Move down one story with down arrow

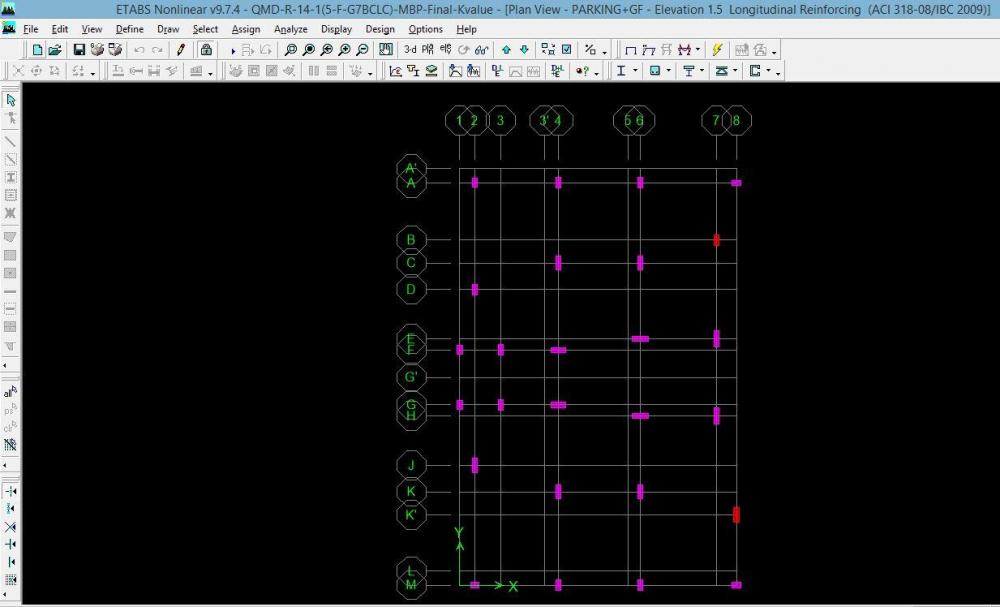click(524, 50)
